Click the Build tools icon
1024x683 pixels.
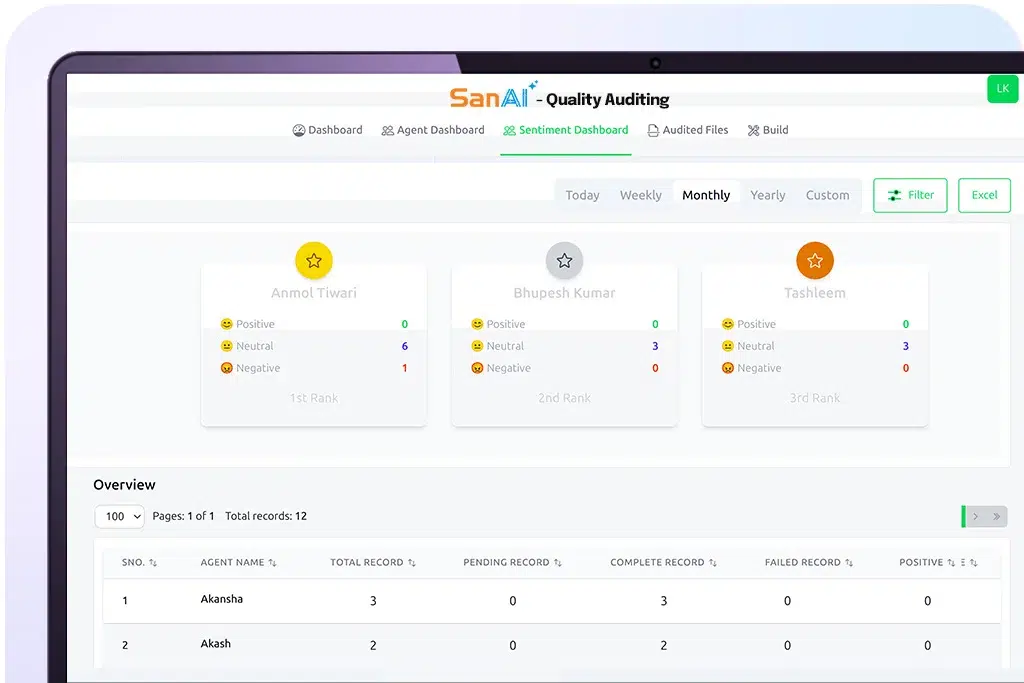coord(754,131)
